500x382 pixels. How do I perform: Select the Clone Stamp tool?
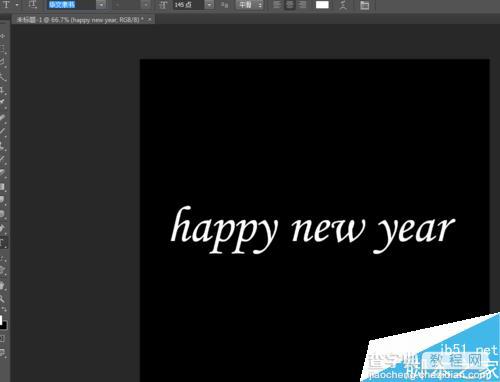[x=3, y=145]
